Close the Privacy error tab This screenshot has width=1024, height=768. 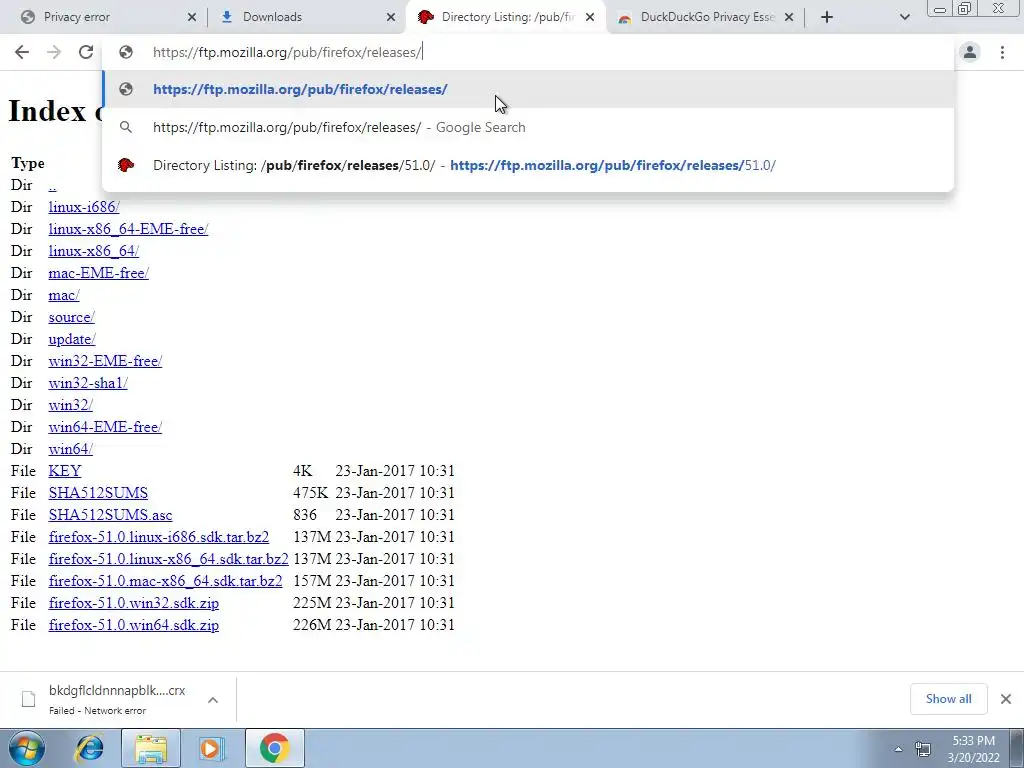(191, 17)
